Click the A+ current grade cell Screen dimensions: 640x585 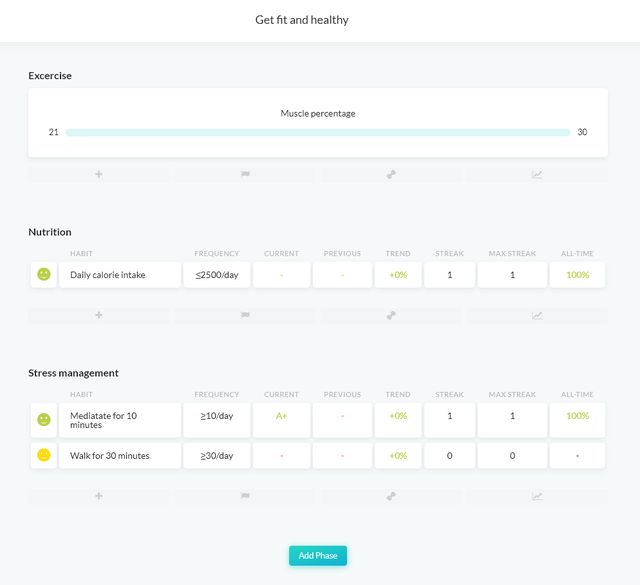coord(281,420)
